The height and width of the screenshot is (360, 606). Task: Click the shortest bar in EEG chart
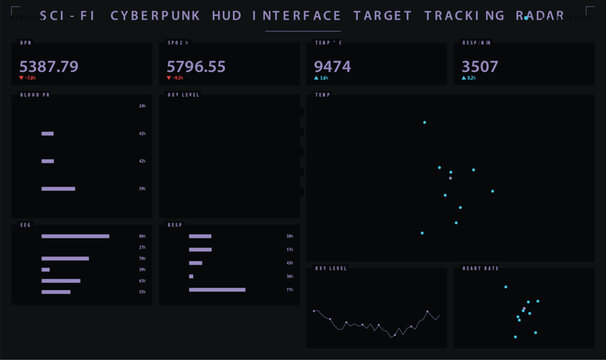click(x=46, y=270)
